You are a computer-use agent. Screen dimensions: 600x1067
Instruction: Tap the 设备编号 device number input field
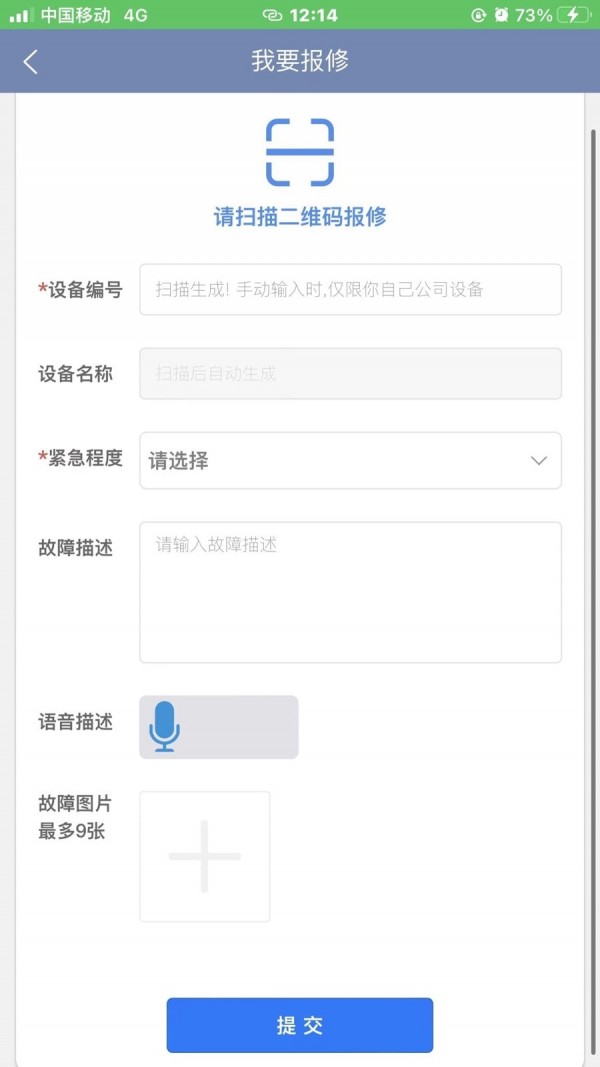350,290
